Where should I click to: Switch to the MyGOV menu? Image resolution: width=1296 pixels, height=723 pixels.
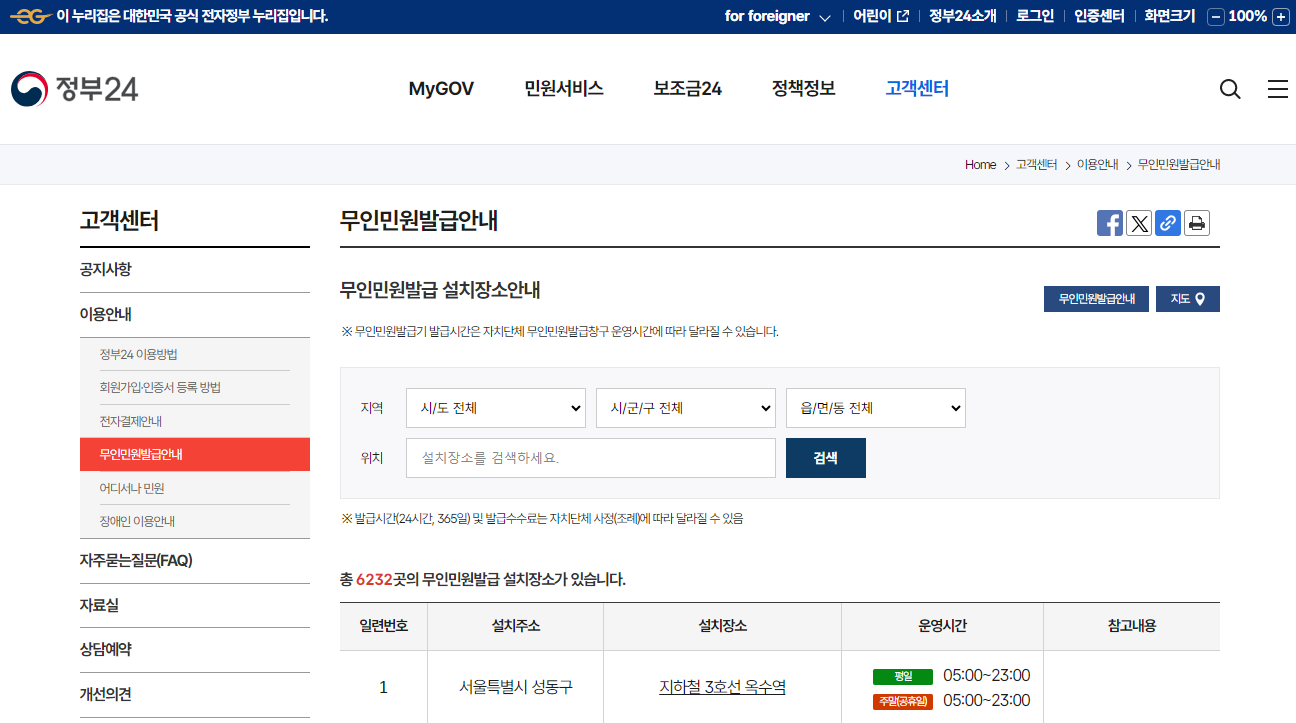pyautogui.click(x=441, y=89)
